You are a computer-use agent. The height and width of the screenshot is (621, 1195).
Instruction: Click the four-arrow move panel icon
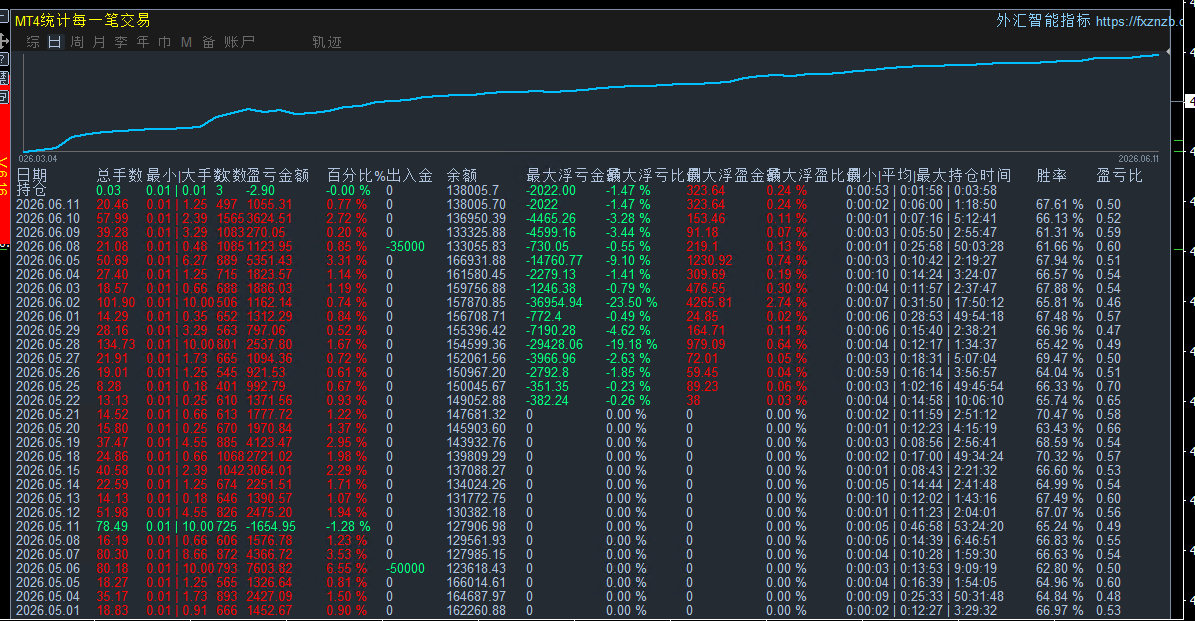pyautogui.click(x=4, y=40)
